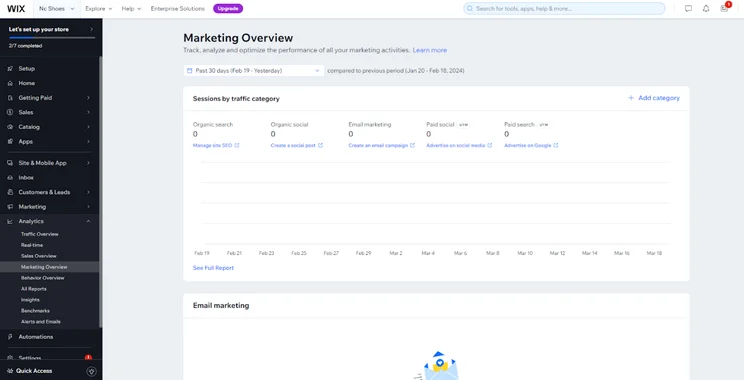Click Create a social post link

(293, 146)
